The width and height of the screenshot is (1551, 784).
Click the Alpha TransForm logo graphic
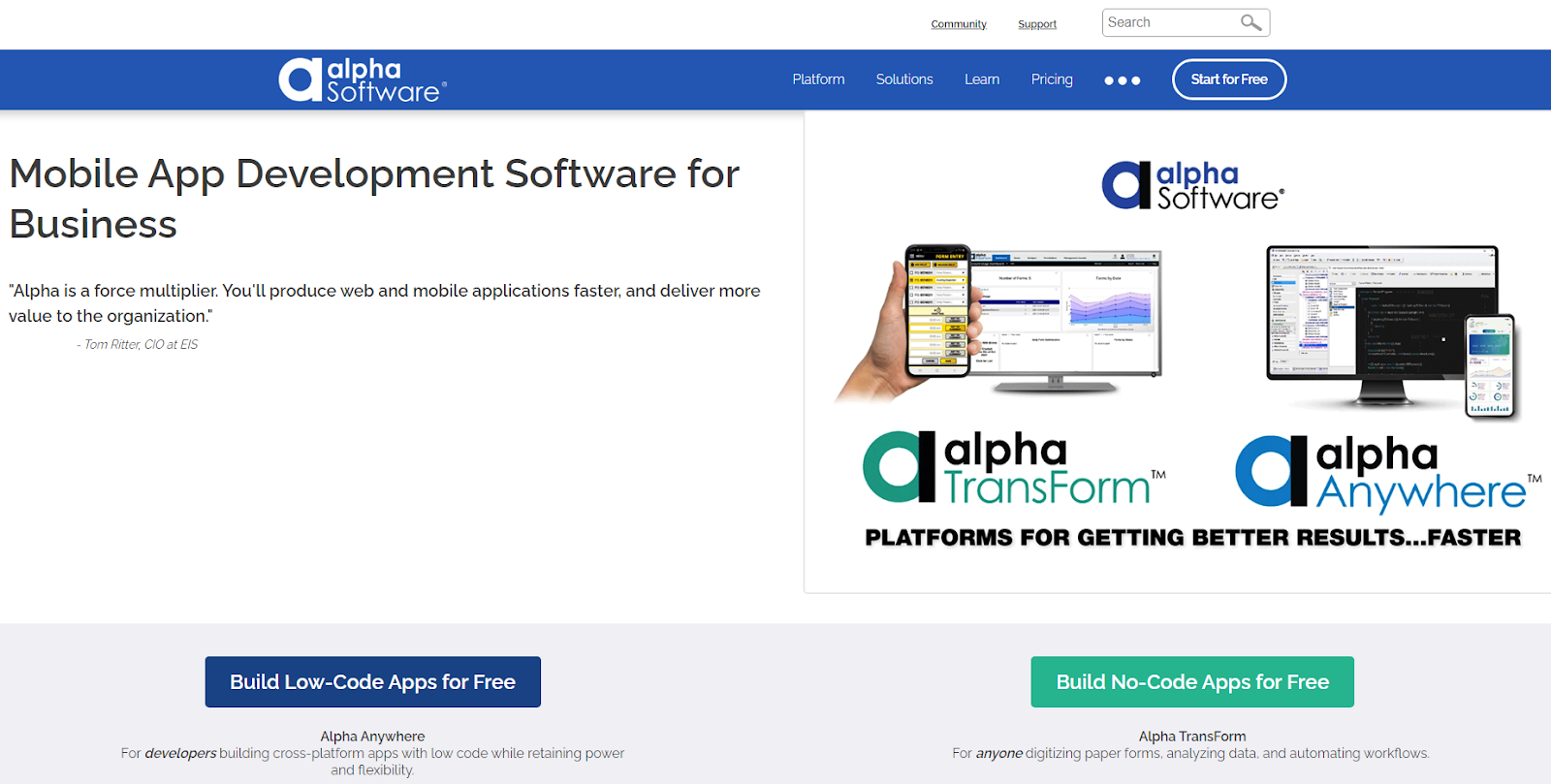tap(1014, 468)
